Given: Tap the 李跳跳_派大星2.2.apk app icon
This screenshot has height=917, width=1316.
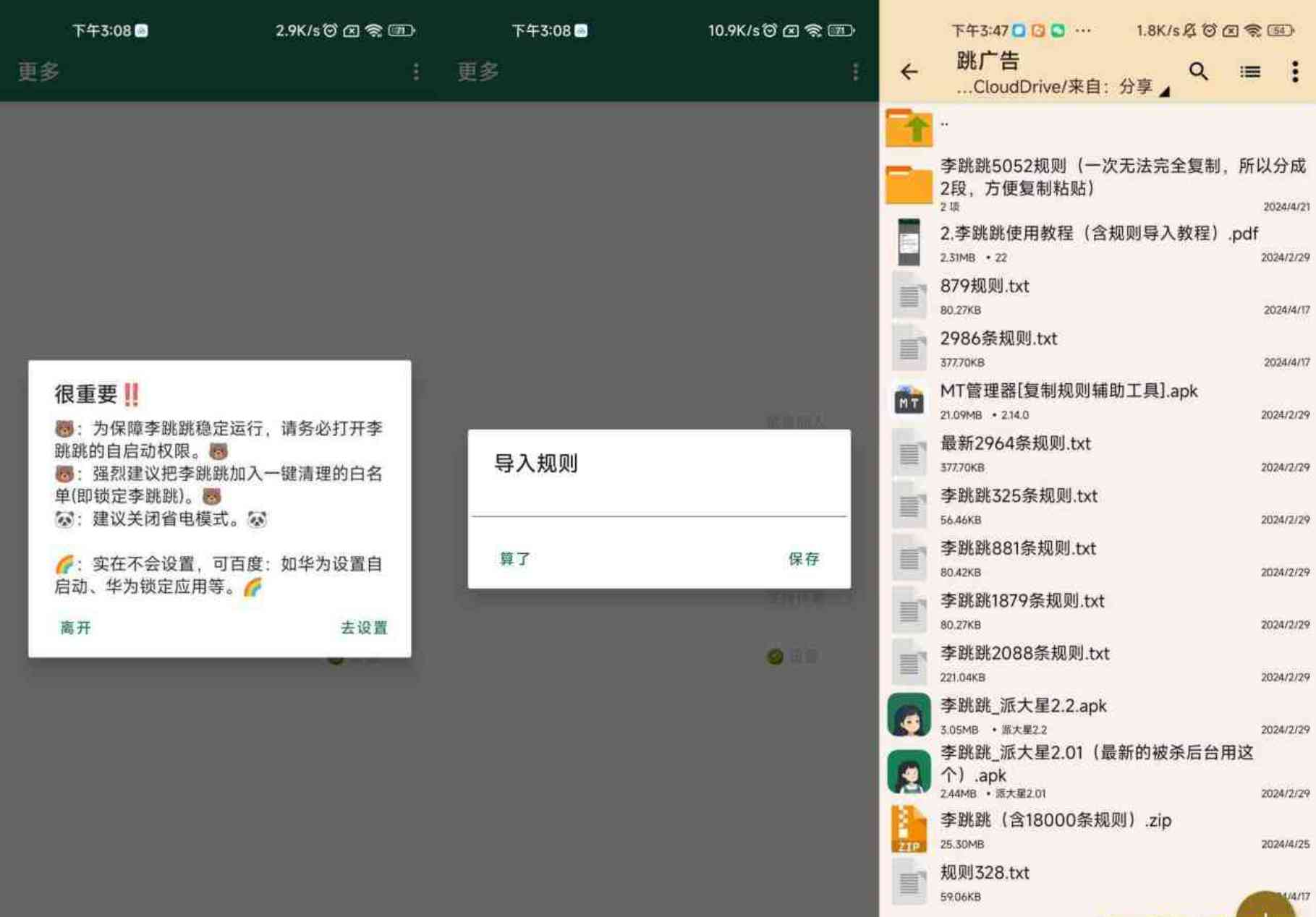Looking at the screenshot, I should [909, 715].
